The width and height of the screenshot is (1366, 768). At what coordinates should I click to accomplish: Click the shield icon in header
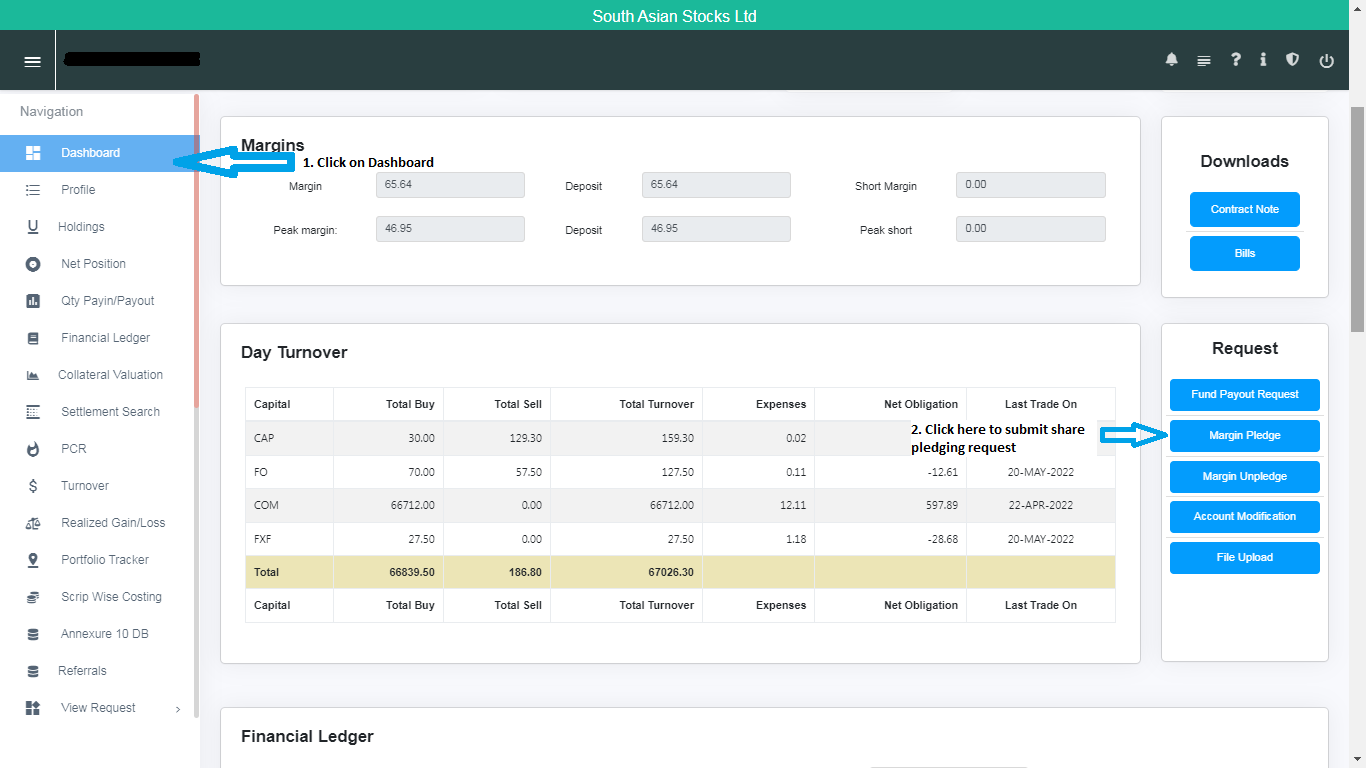point(1293,60)
